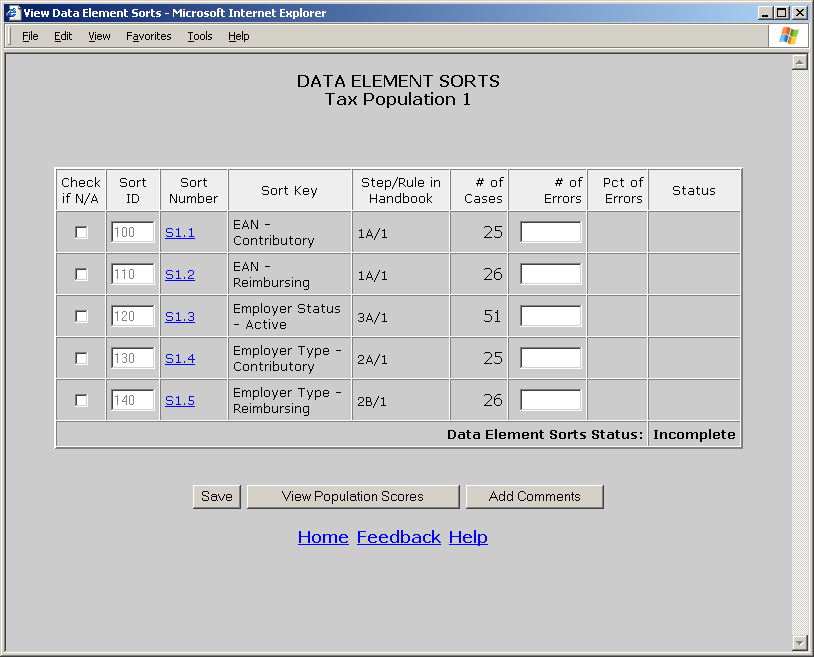Viewport: 814px width, 657px height.
Task: Go to the Home link
Action: [x=323, y=537]
